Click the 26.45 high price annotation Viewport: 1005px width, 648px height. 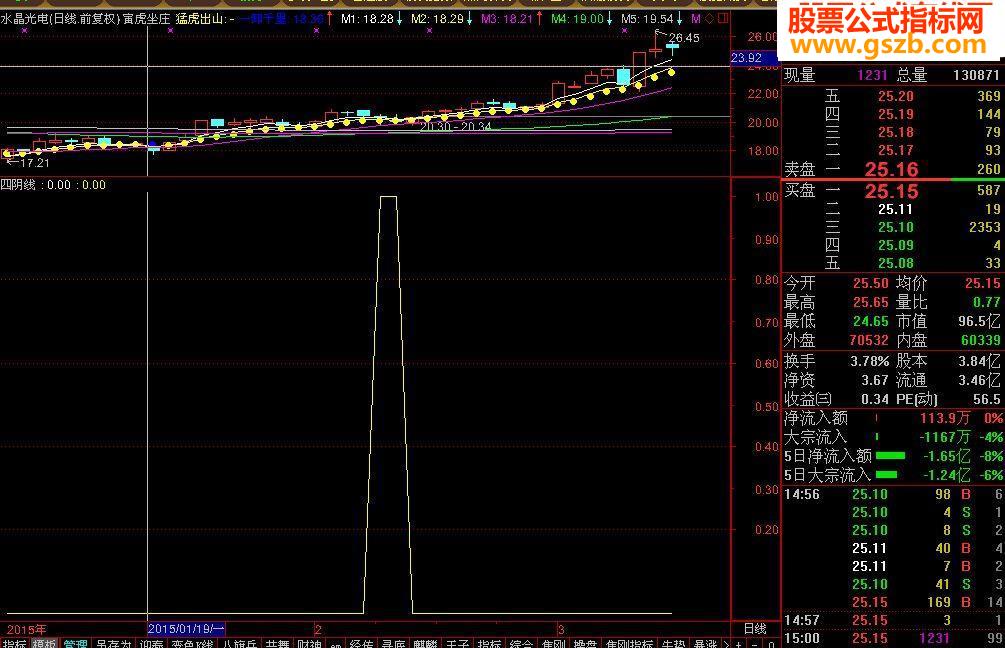[685, 38]
